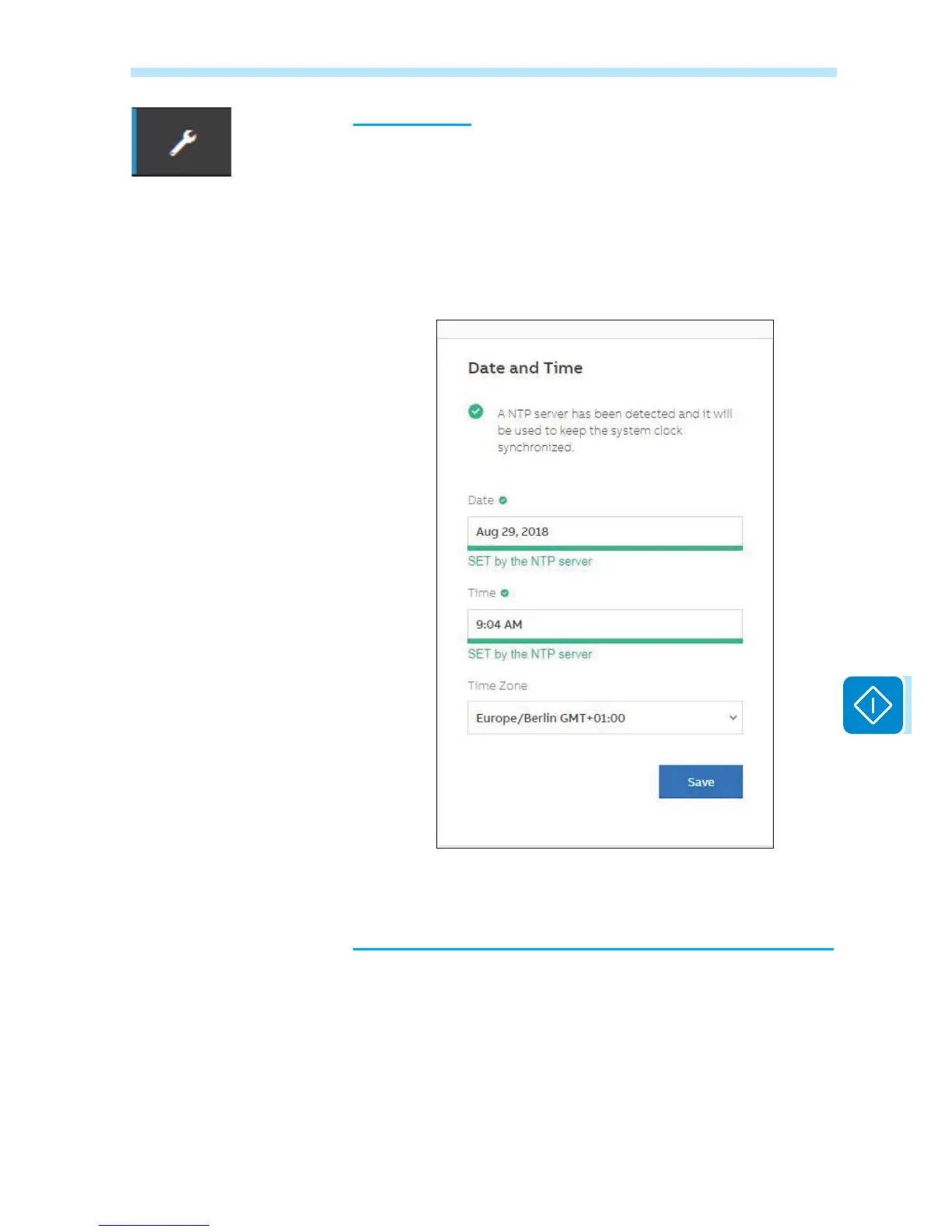Click the Time label text
The width and height of the screenshot is (952, 1232).
tap(481, 593)
